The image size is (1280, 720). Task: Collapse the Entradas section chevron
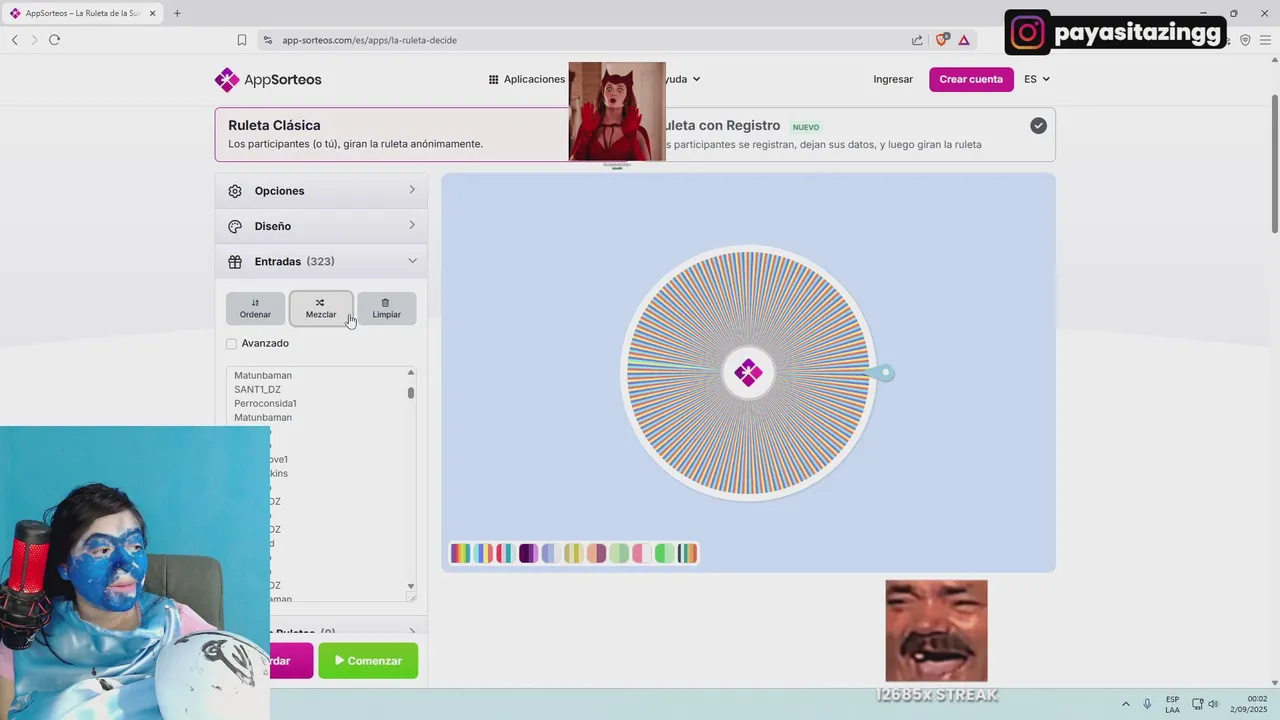[x=412, y=261]
